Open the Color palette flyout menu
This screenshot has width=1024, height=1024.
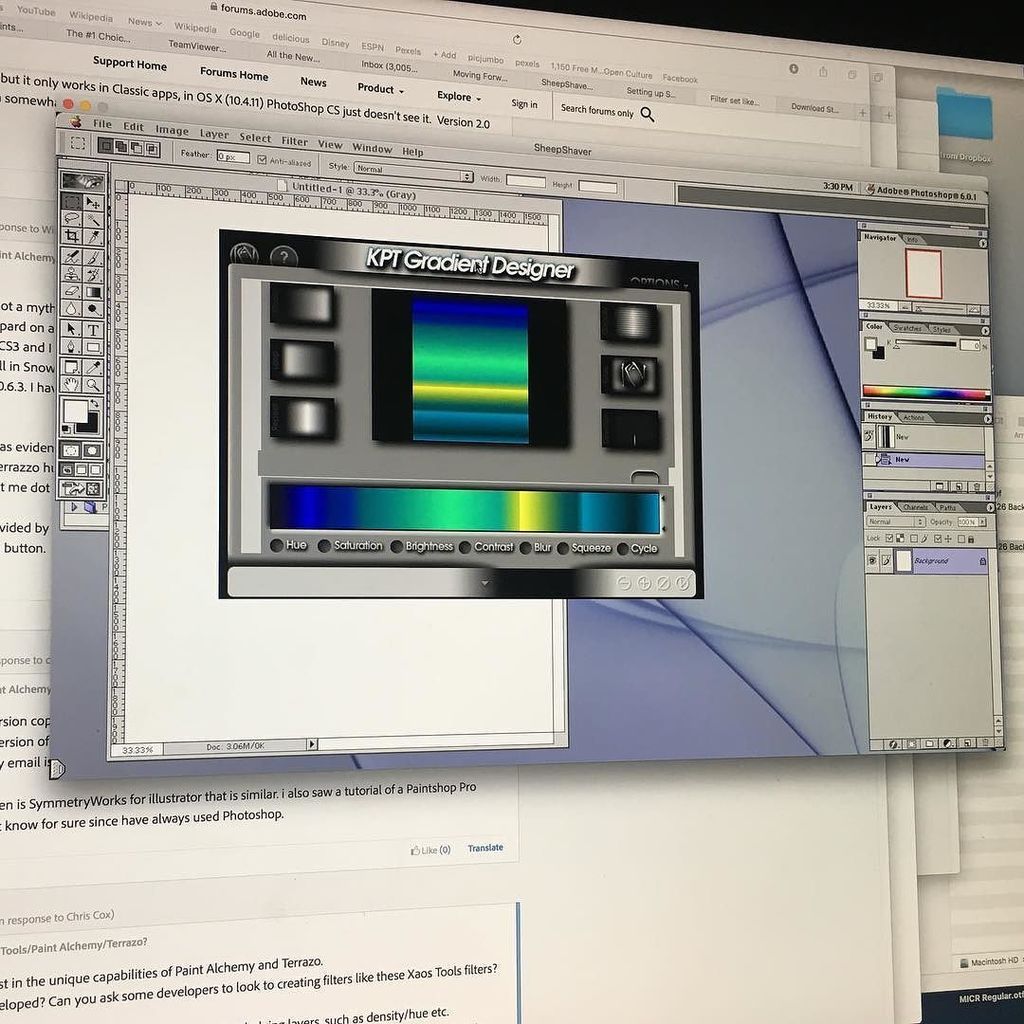click(x=985, y=330)
